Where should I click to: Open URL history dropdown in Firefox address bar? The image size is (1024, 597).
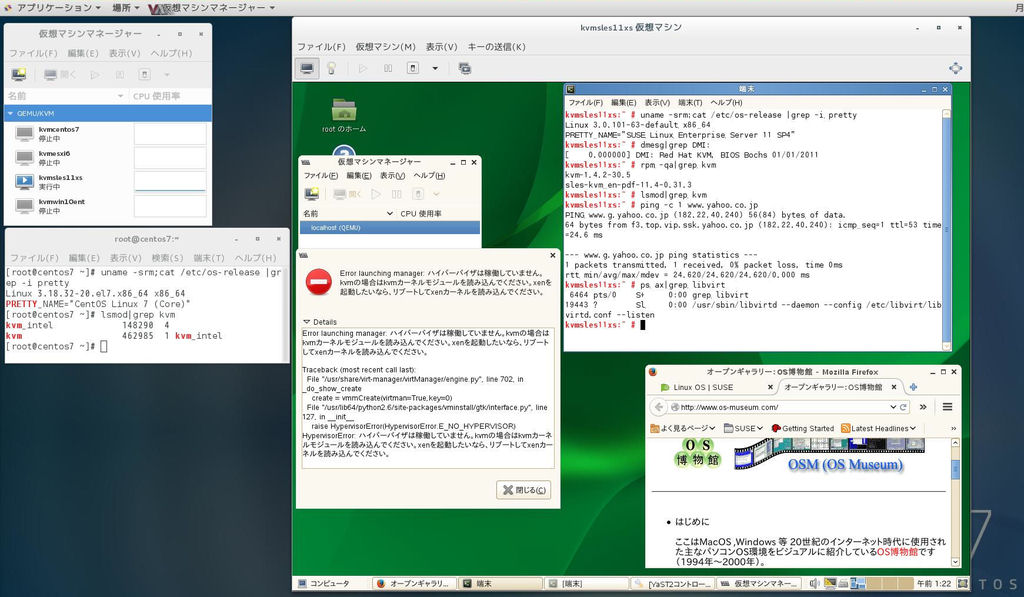[893, 407]
